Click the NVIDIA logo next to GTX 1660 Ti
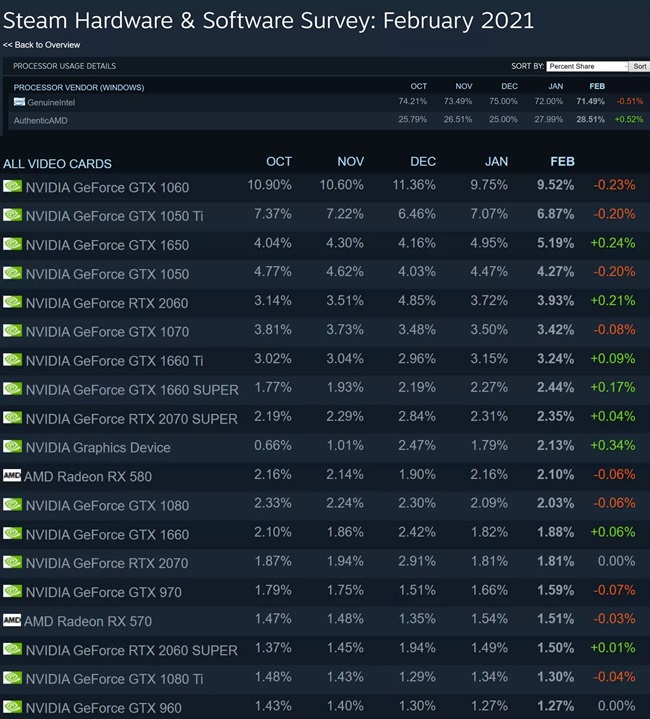Image resolution: width=650 pixels, height=719 pixels. coord(12,360)
